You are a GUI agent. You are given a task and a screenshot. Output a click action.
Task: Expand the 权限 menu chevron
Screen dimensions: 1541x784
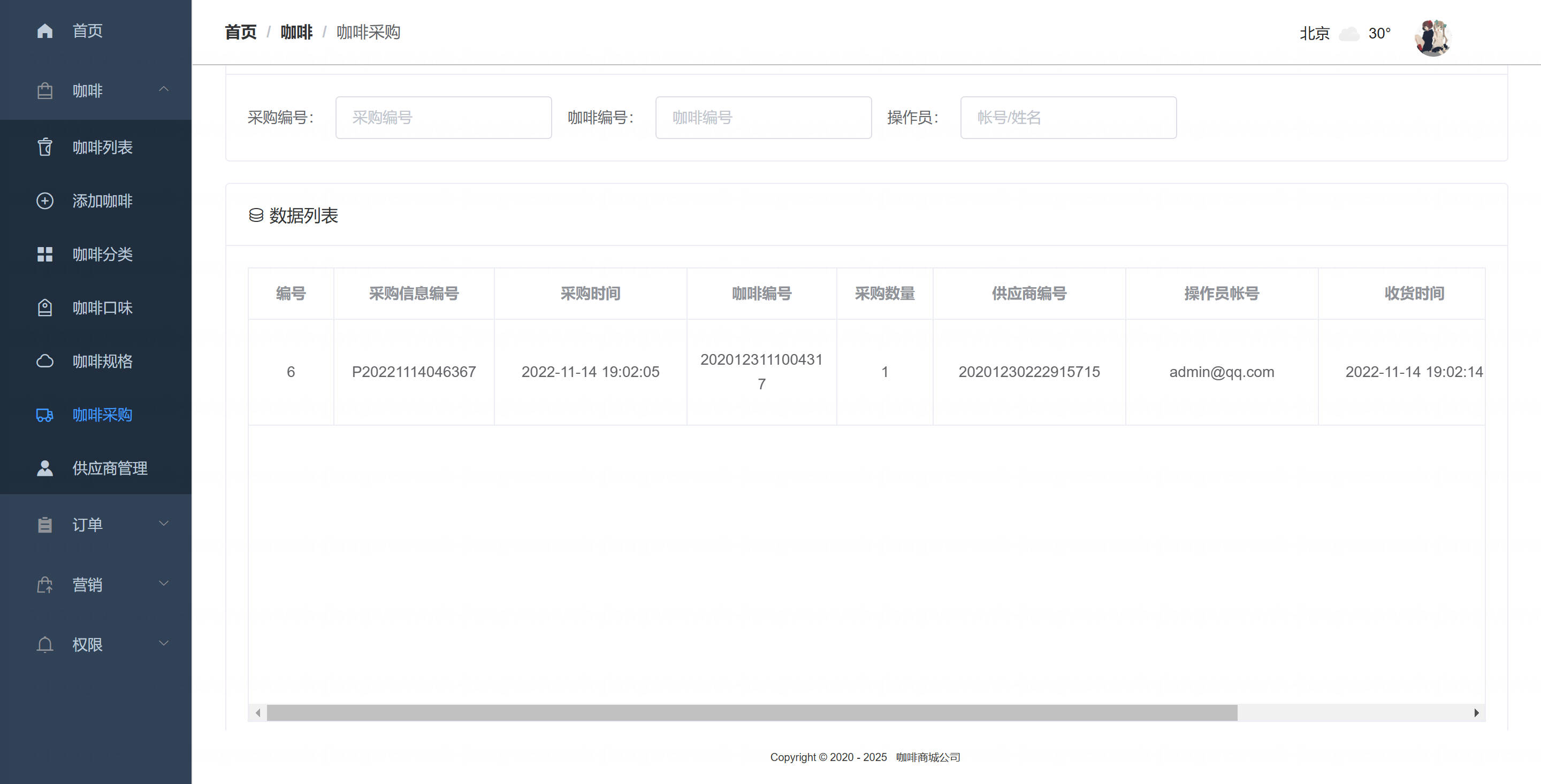point(163,643)
